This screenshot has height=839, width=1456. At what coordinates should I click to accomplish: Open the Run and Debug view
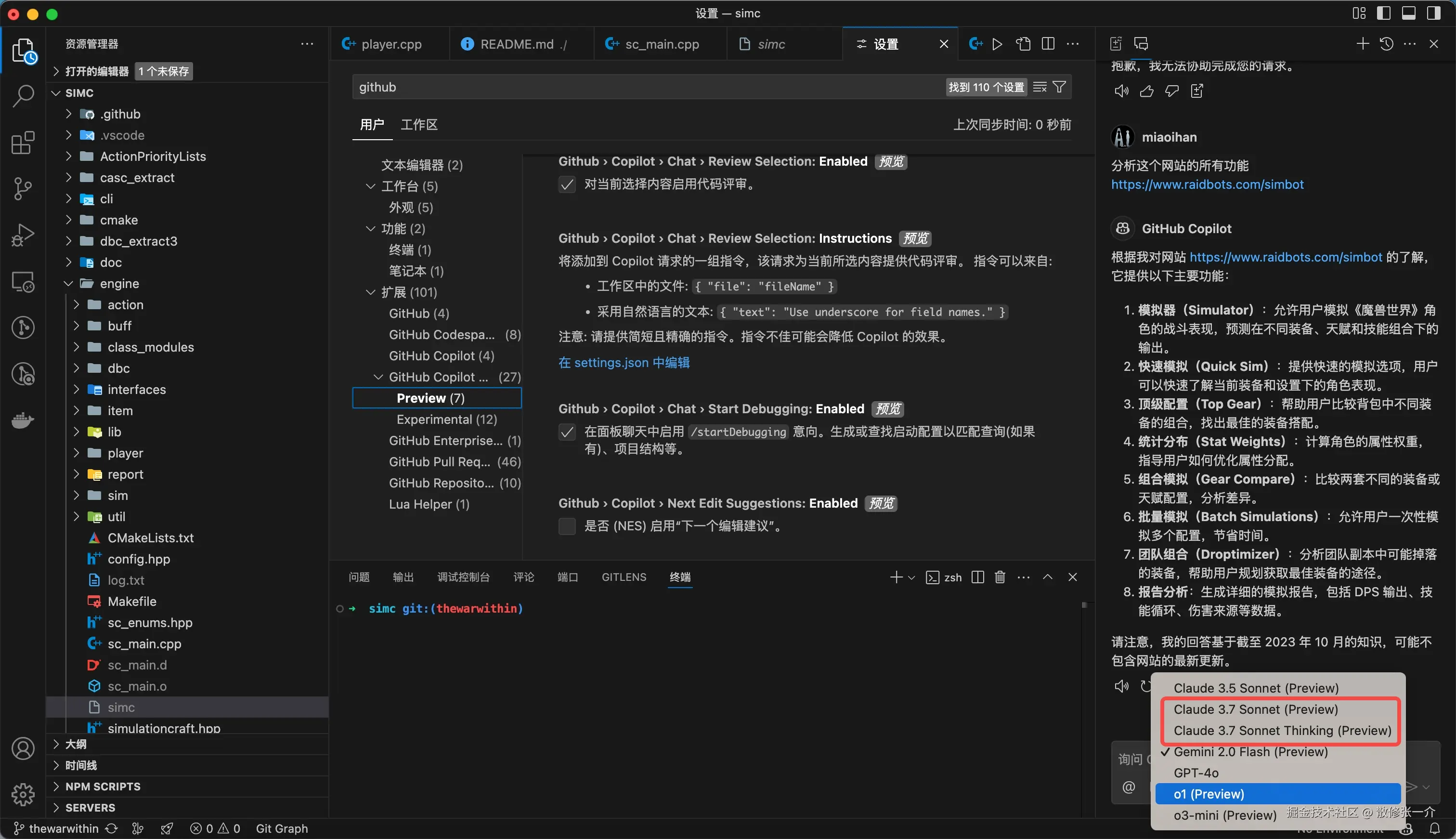pyautogui.click(x=23, y=235)
